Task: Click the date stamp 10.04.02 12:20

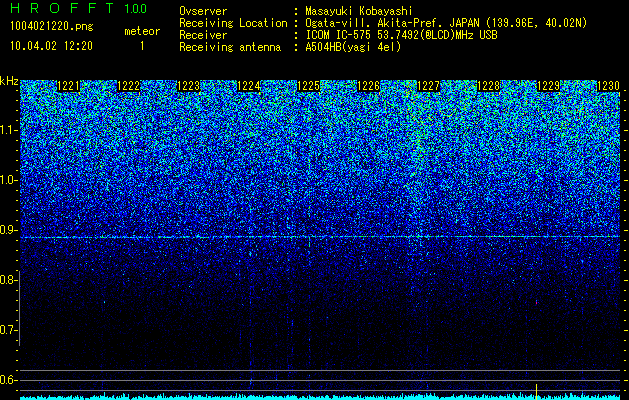Action: 51,46
